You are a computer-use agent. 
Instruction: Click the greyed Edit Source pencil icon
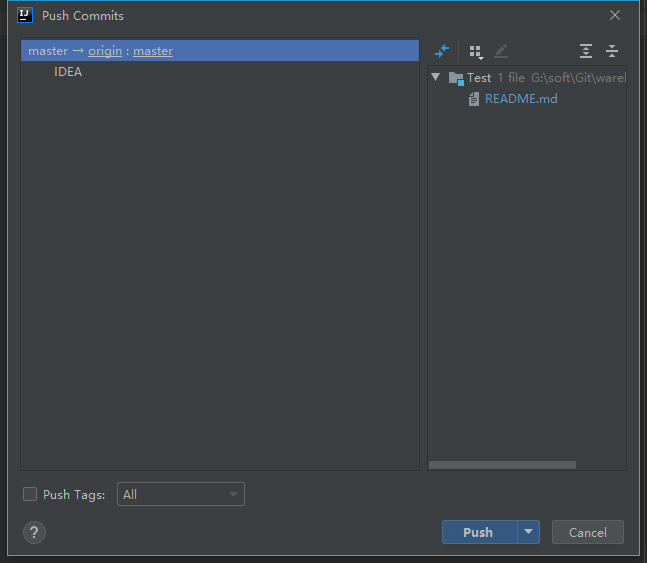pyautogui.click(x=501, y=51)
